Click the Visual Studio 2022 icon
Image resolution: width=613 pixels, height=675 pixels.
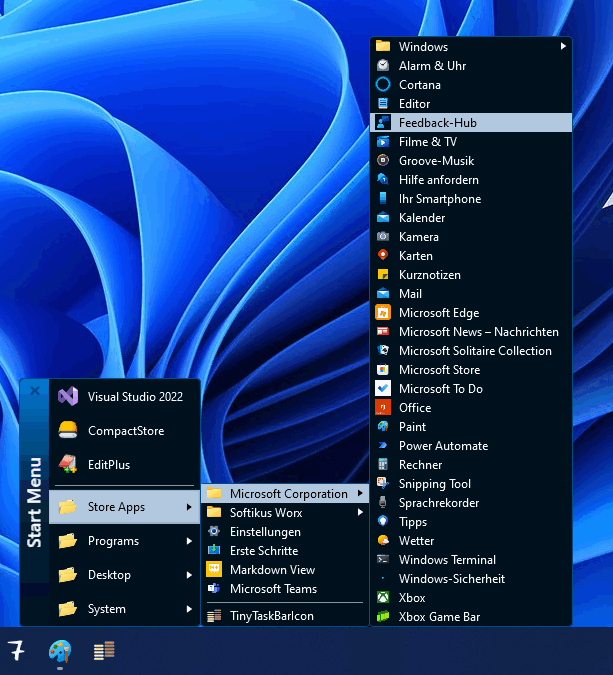(x=68, y=396)
